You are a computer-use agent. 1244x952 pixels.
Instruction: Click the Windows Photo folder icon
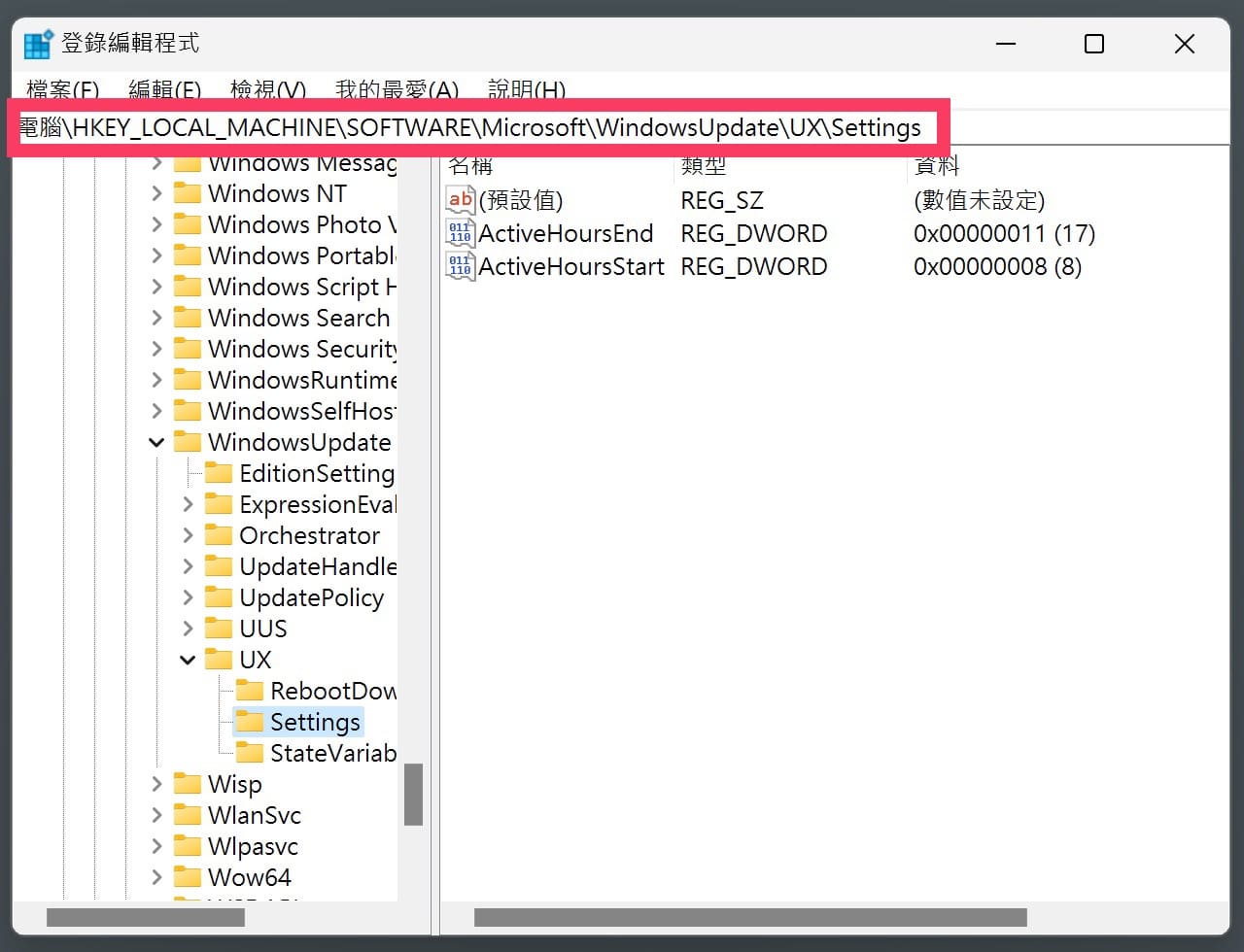click(187, 224)
